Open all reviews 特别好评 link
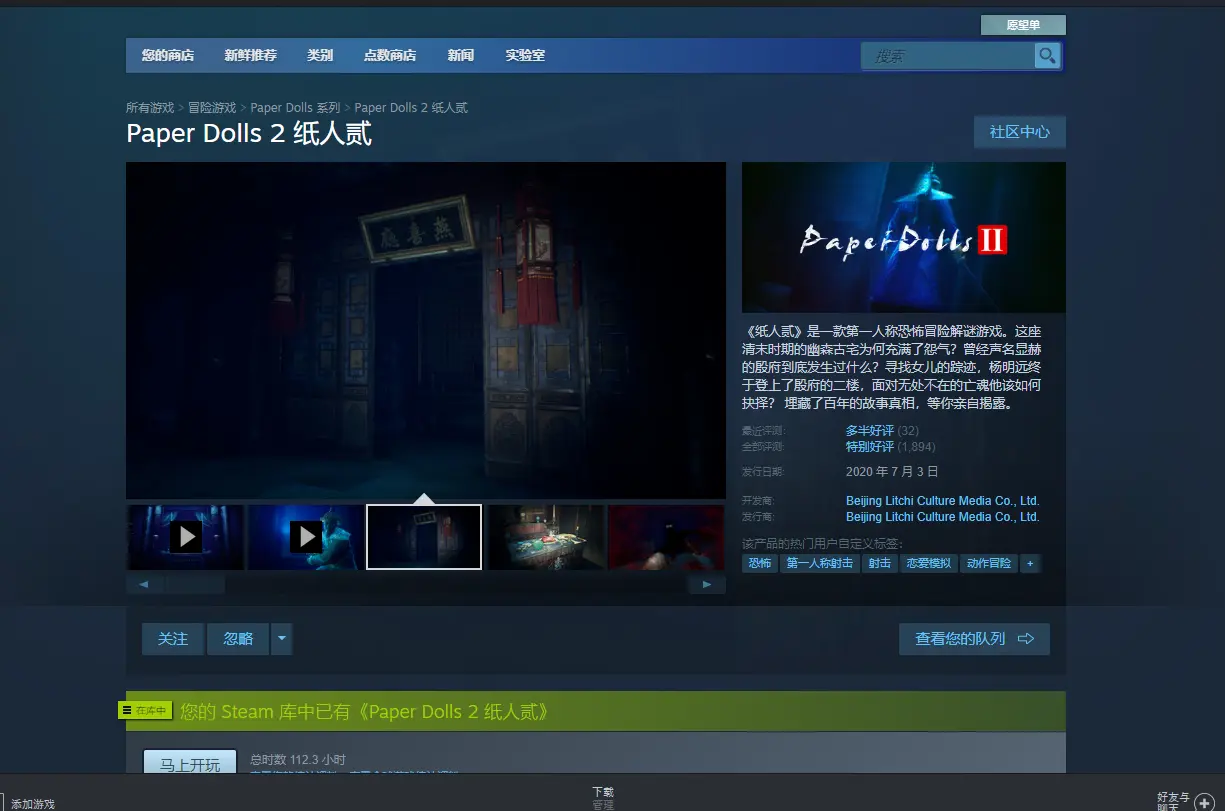 point(870,447)
